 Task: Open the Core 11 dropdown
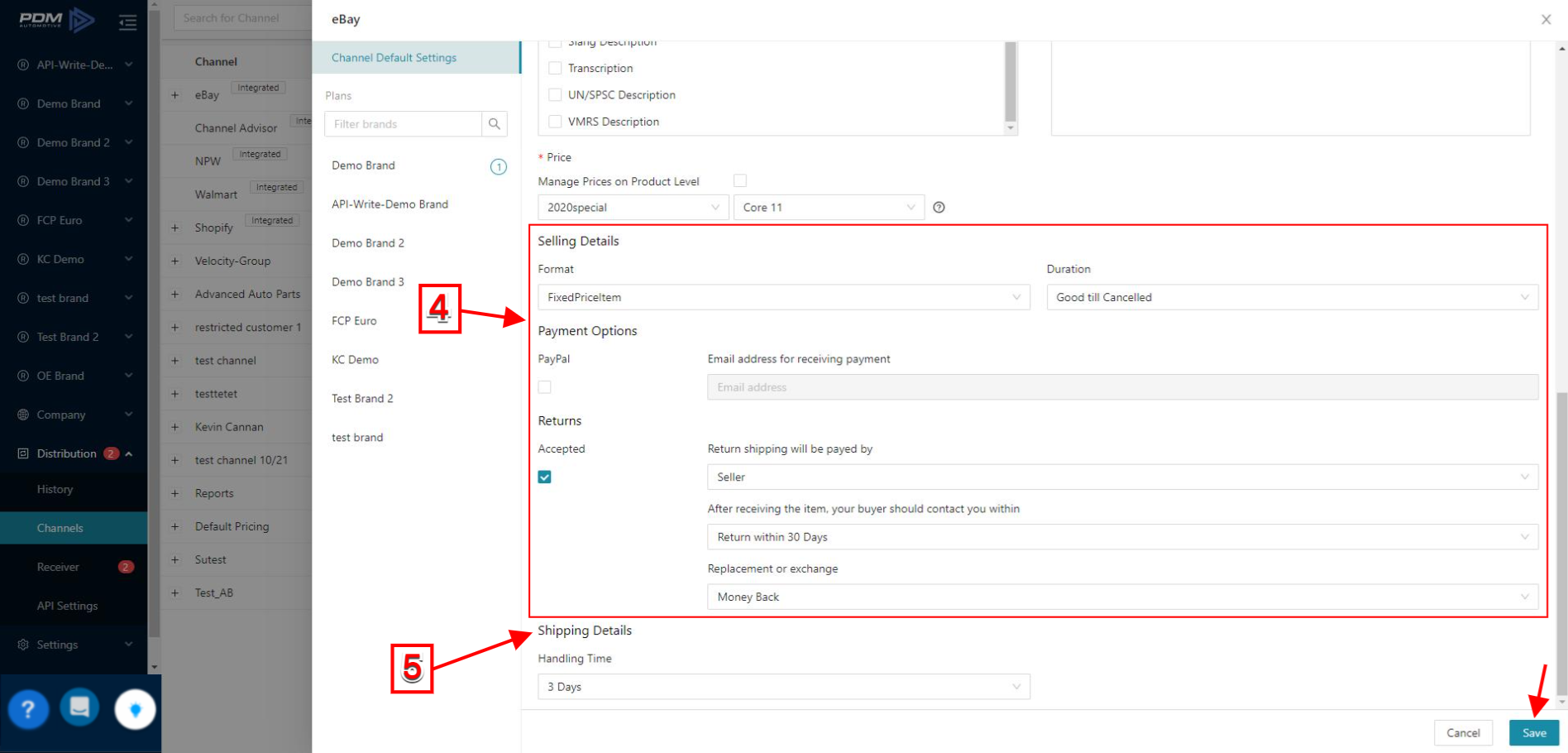(x=829, y=208)
